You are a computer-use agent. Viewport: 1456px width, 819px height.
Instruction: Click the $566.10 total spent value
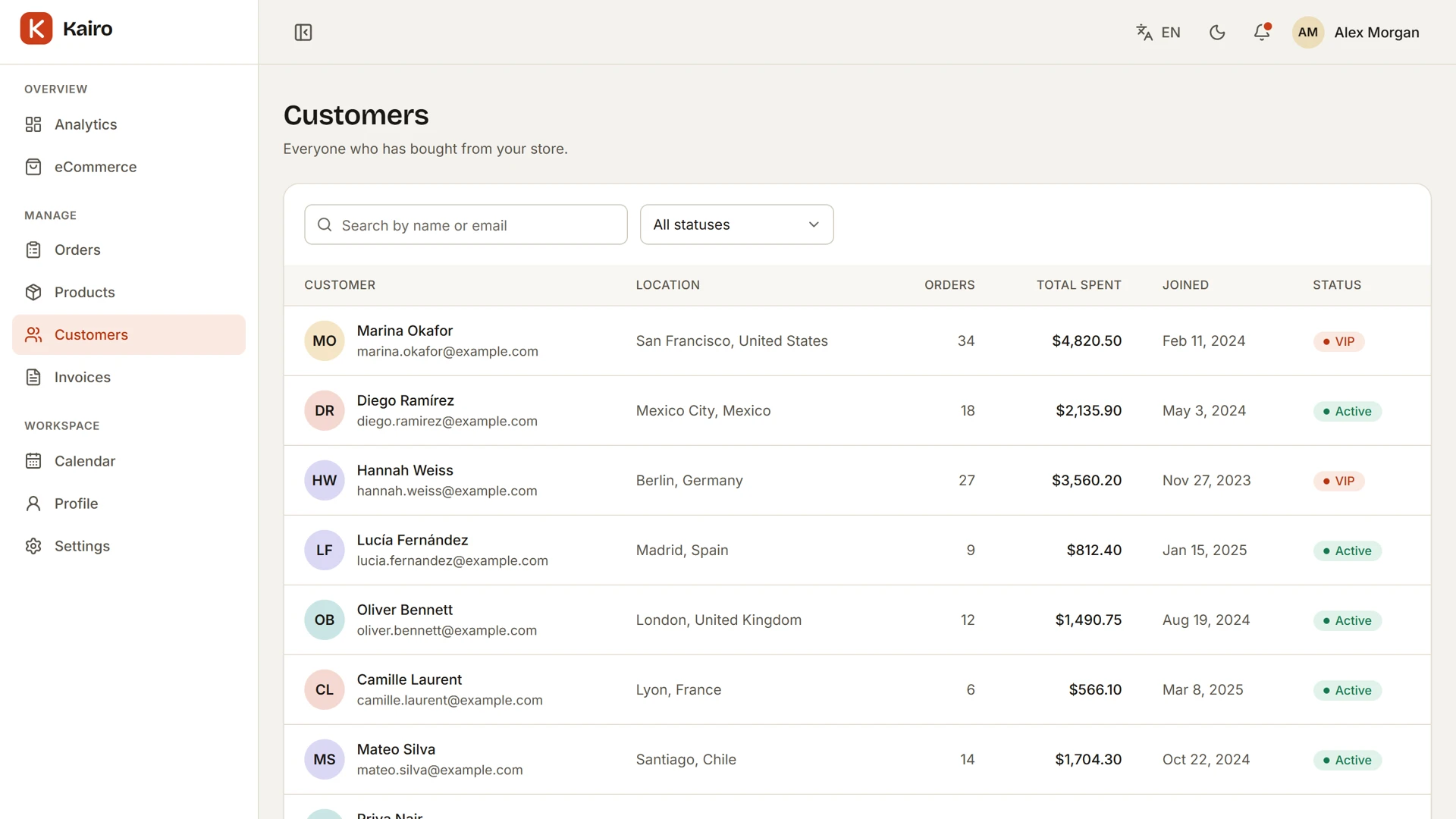pos(1095,690)
